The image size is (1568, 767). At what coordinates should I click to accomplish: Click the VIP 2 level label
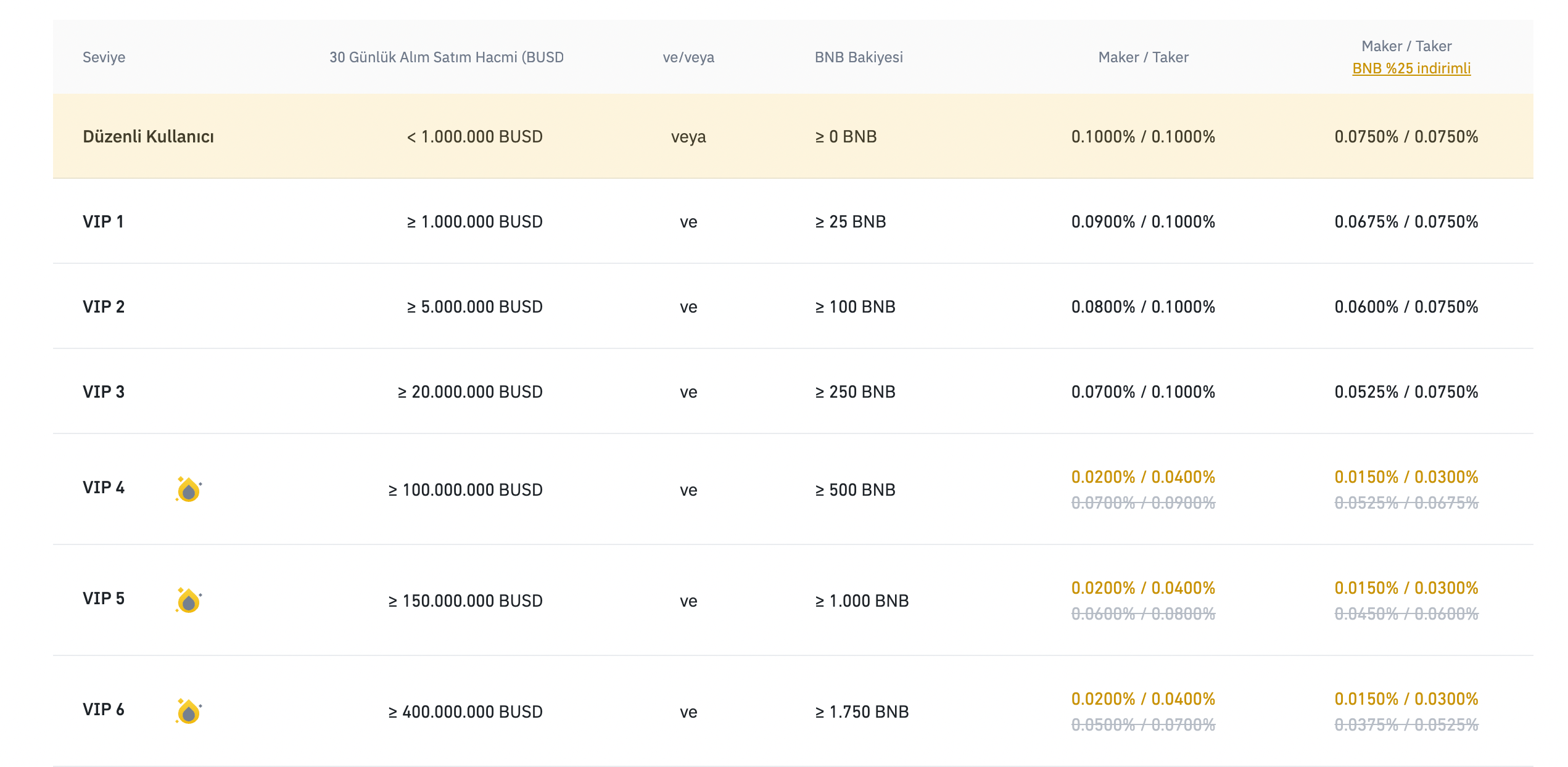coord(104,306)
